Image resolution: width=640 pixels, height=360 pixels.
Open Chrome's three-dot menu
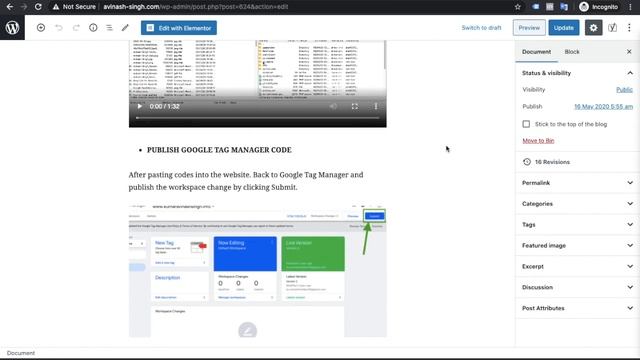click(631, 7)
